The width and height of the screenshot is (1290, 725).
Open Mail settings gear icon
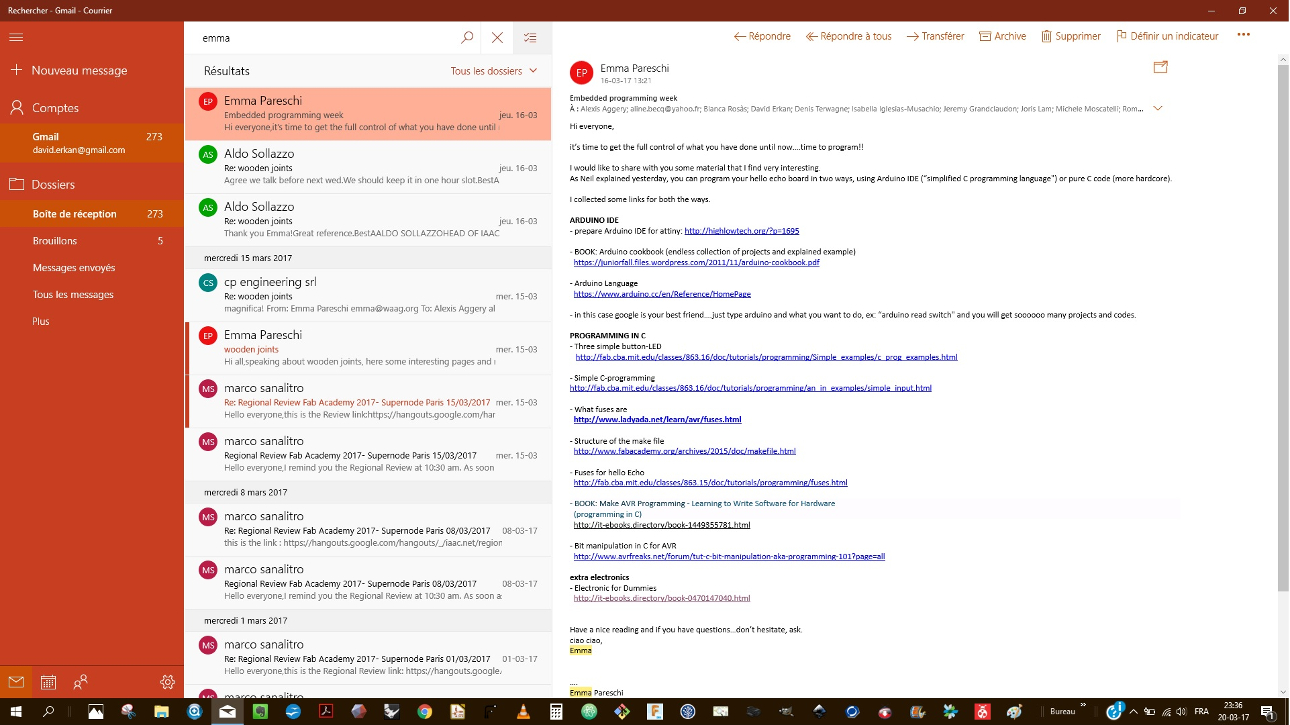coord(168,682)
